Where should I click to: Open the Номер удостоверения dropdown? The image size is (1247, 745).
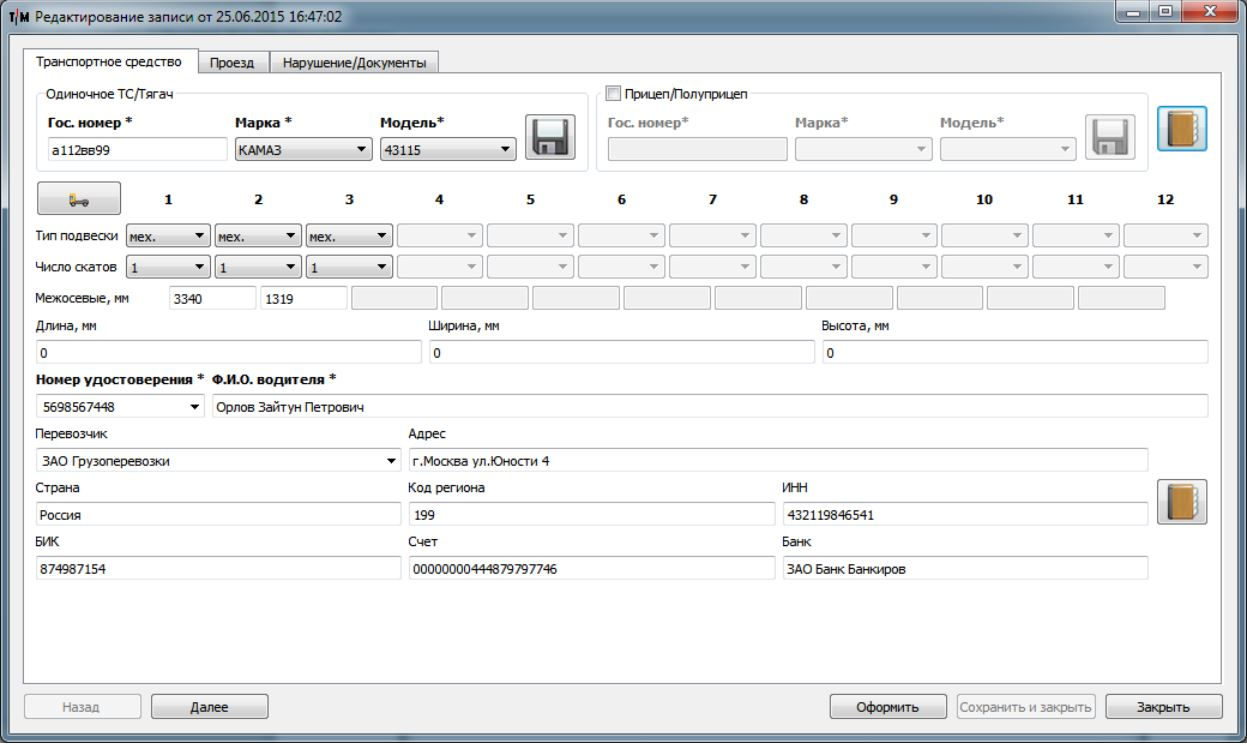119,407
